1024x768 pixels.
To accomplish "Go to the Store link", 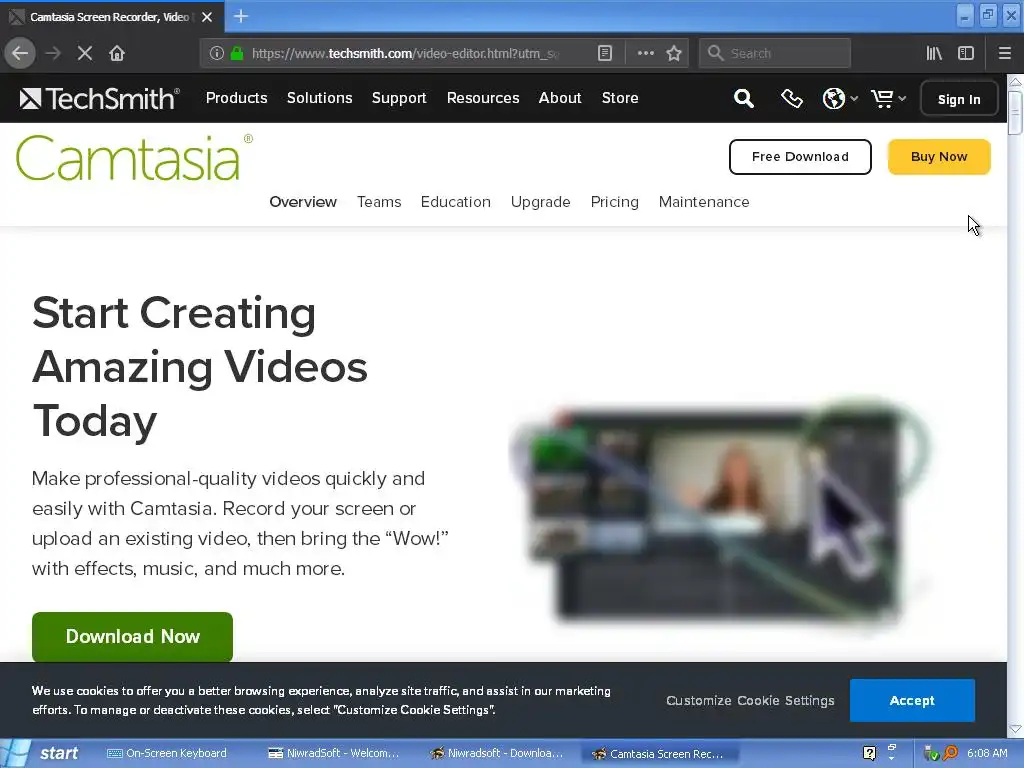I will point(620,98).
